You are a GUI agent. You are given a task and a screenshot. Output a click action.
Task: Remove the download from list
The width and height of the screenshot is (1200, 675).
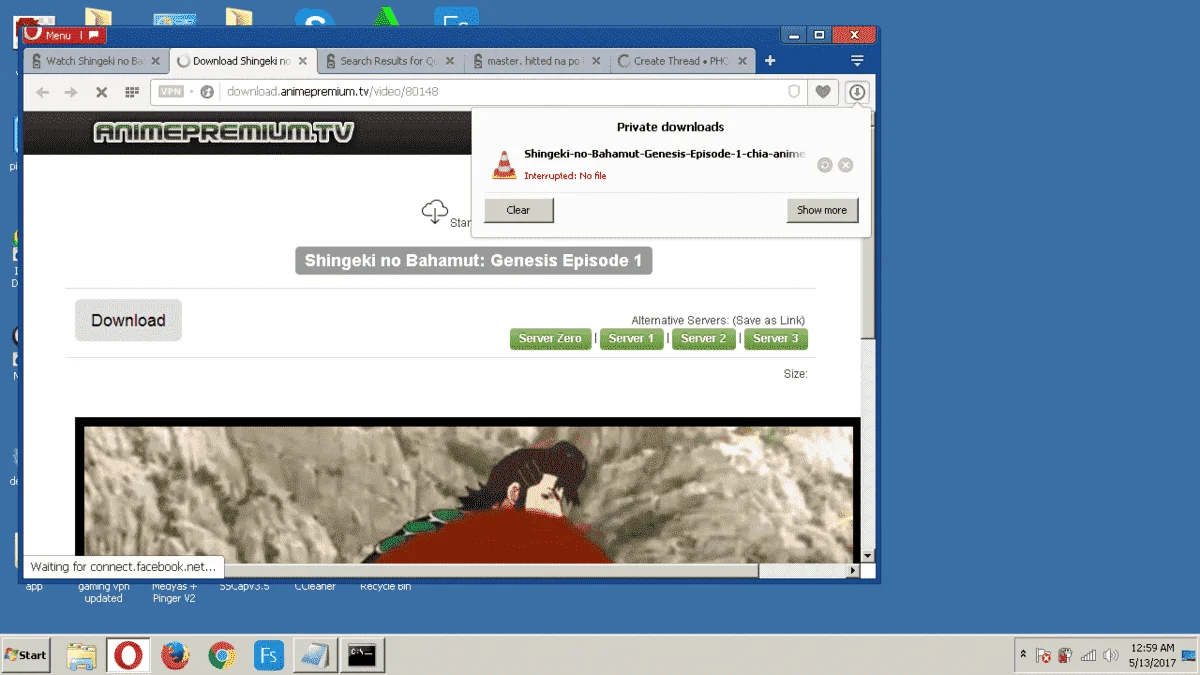coord(846,165)
